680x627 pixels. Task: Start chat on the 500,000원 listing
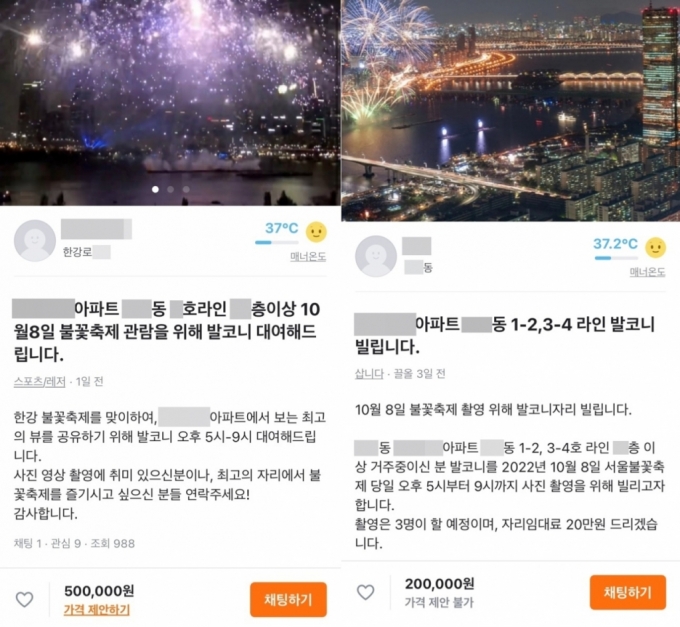pos(288,600)
